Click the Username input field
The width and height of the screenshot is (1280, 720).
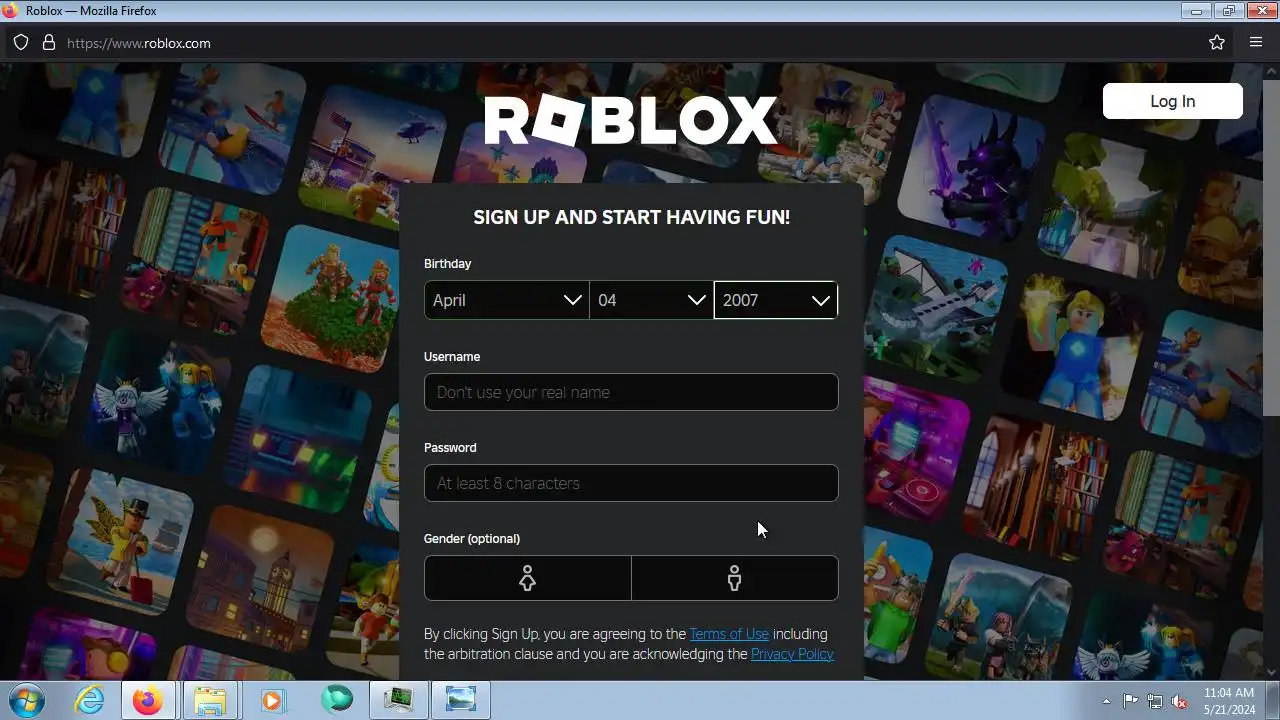631,392
